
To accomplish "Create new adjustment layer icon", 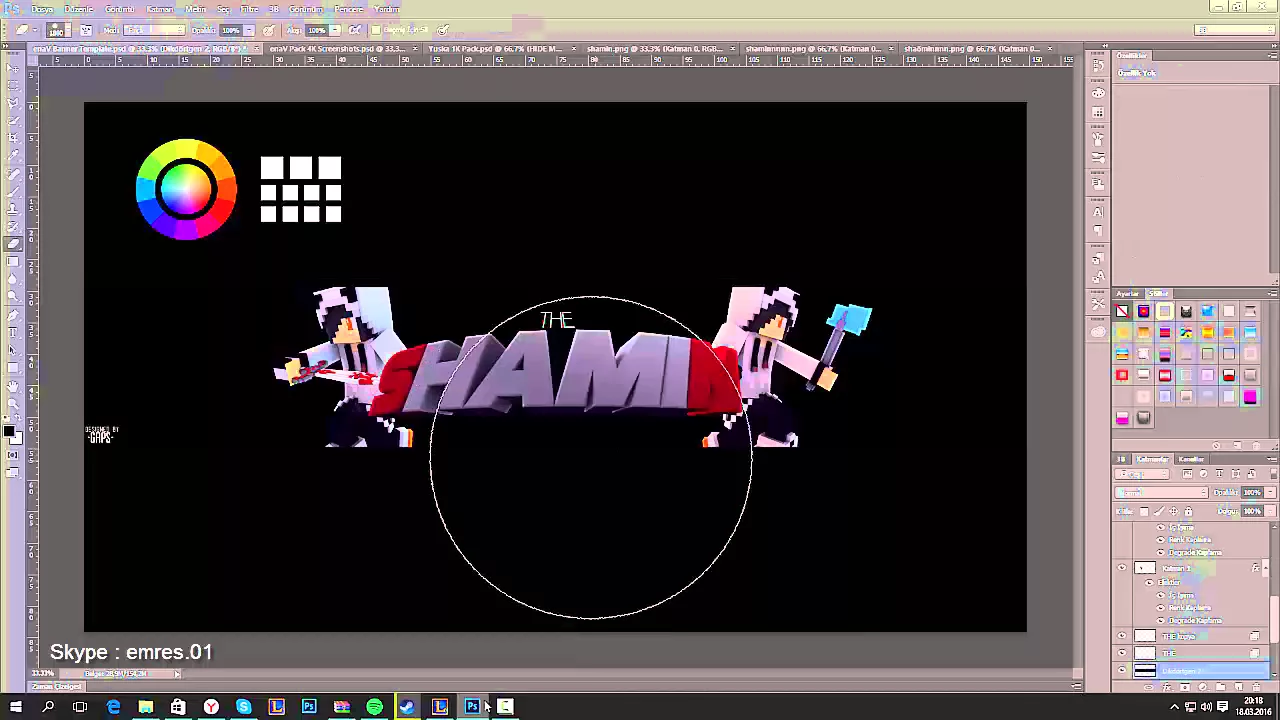I will pos(1202,687).
